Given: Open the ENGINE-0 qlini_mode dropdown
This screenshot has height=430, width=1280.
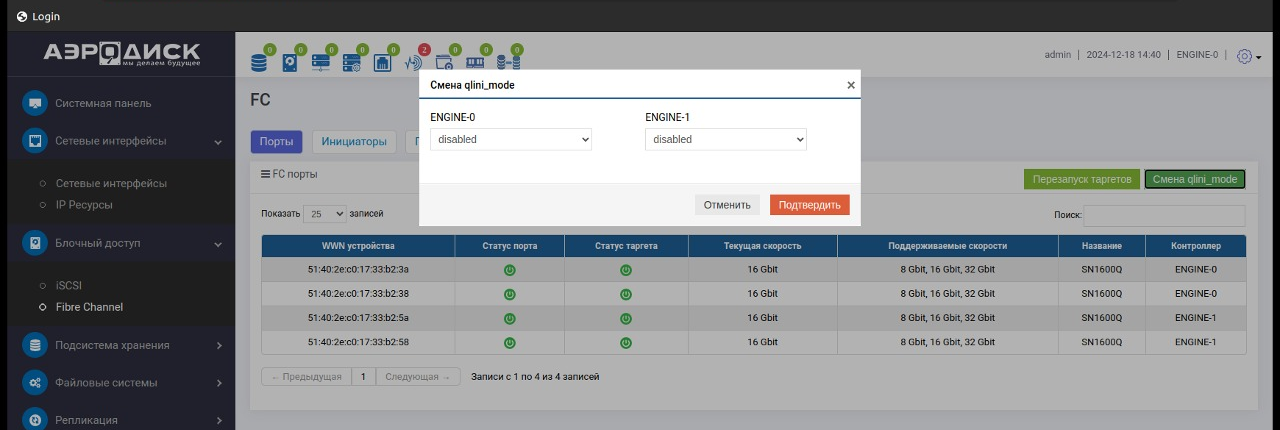Looking at the screenshot, I should 511,139.
